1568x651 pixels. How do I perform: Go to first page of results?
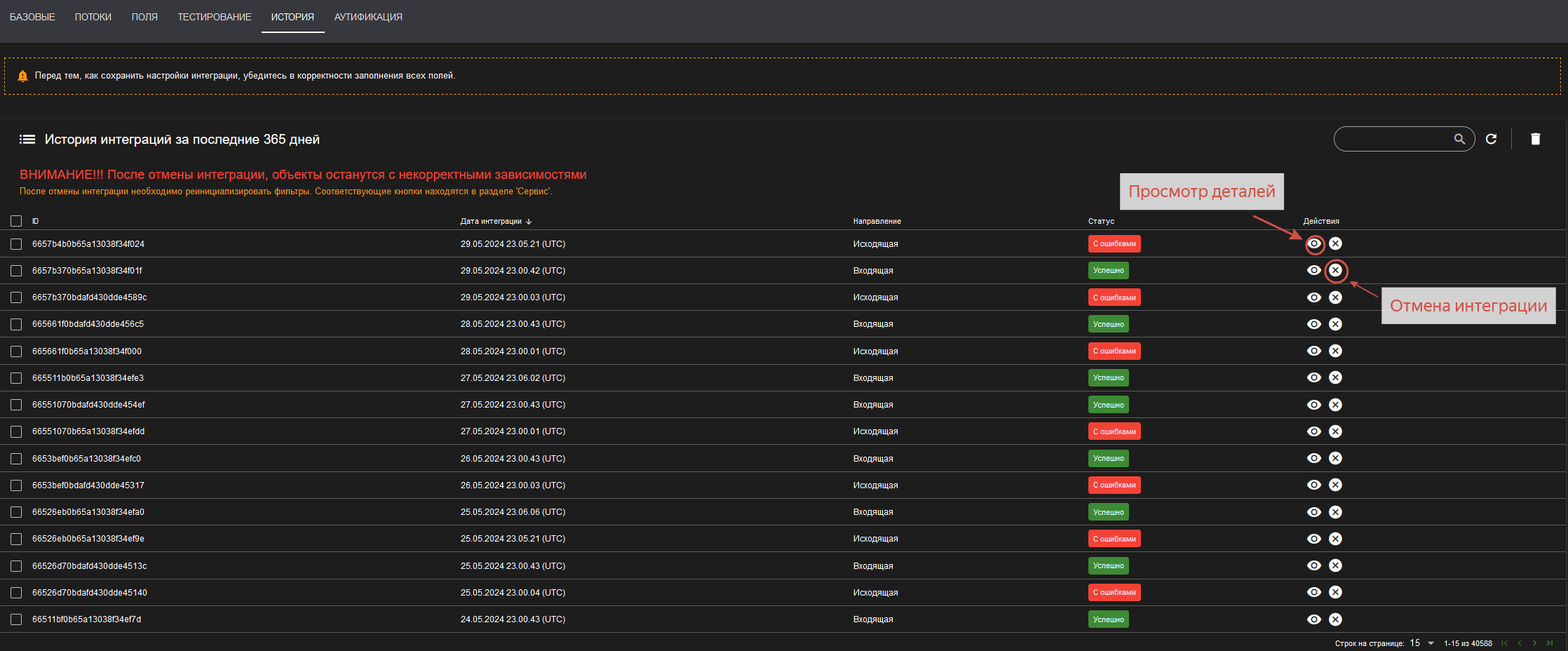[x=1504, y=643]
